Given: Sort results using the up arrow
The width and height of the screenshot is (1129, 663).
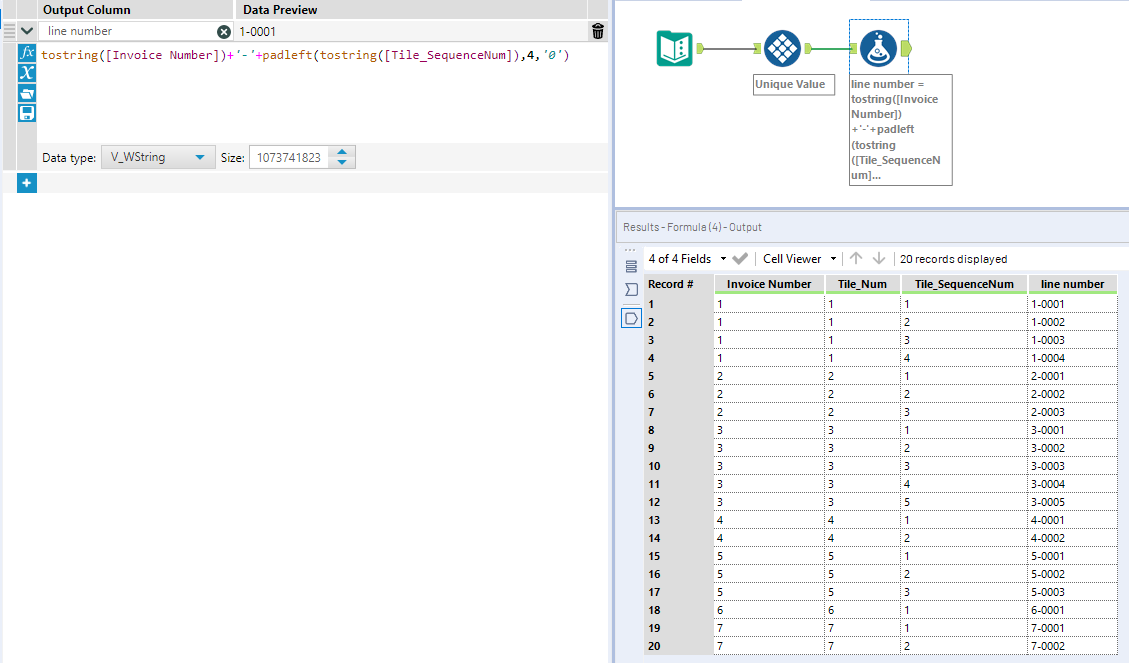Looking at the screenshot, I should [x=855, y=258].
